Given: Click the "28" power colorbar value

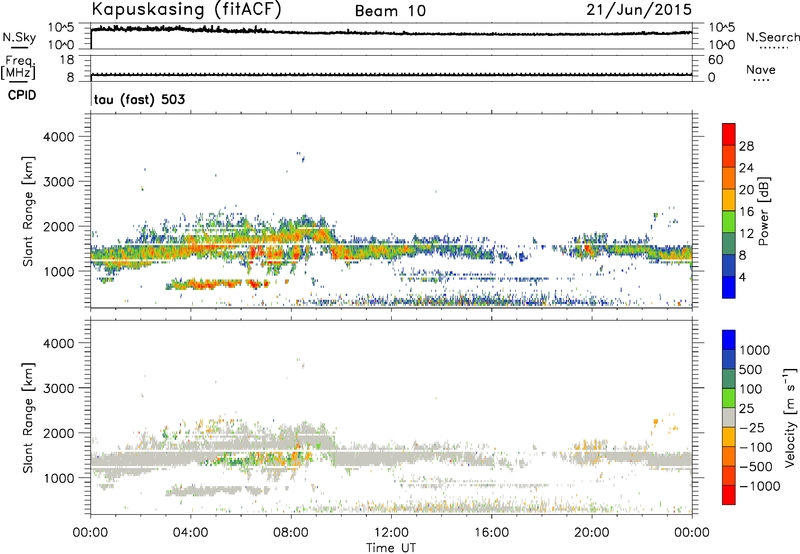Looking at the screenshot, I should pos(746,146).
